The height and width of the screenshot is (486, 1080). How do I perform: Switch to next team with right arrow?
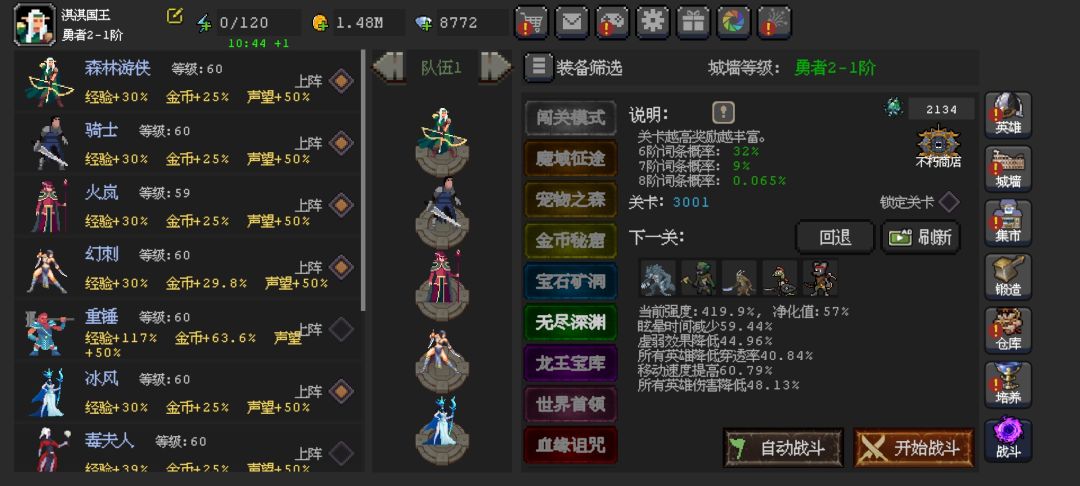coord(496,67)
